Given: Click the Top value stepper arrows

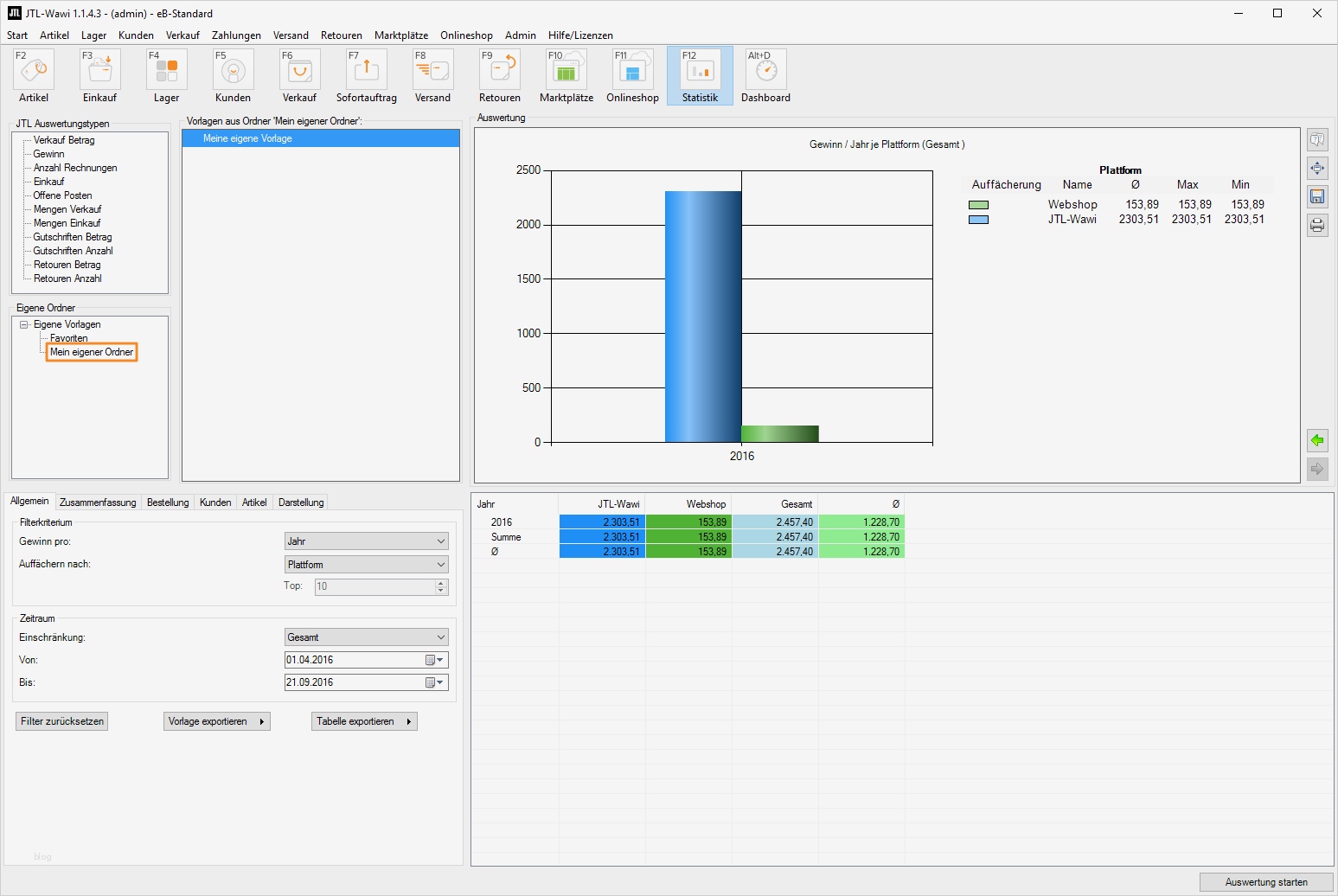Looking at the screenshot, I should 441,586.
